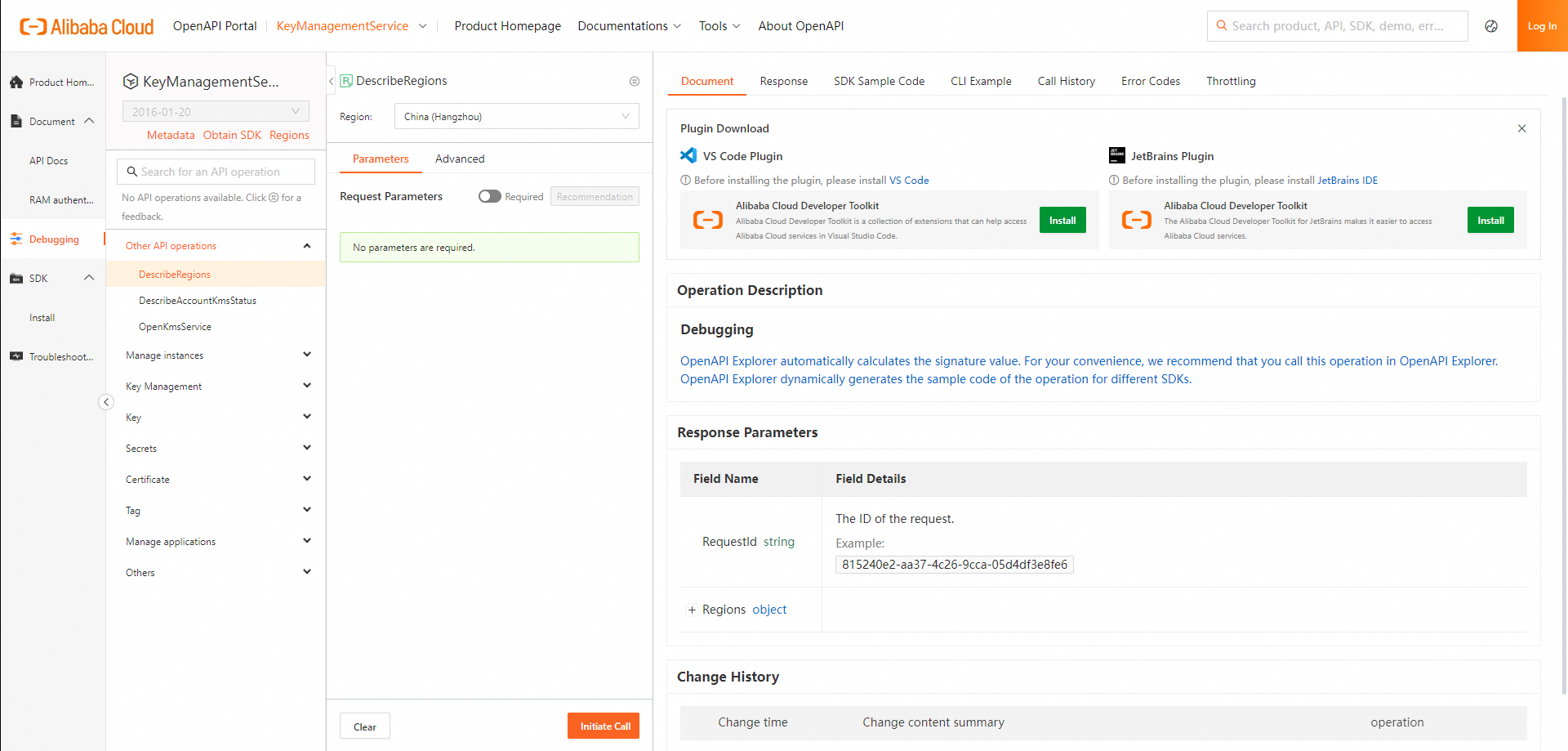Click the Debugging sidebar icon
Screen dimensions: 1568x751
click(x=16, y=239)
